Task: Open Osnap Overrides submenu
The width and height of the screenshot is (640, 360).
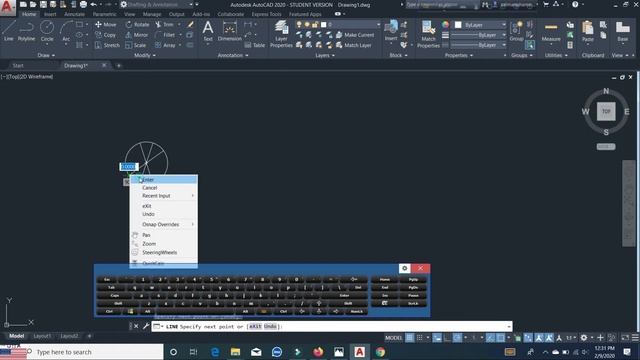Action: pyautogui.click(x=164, y=224)
